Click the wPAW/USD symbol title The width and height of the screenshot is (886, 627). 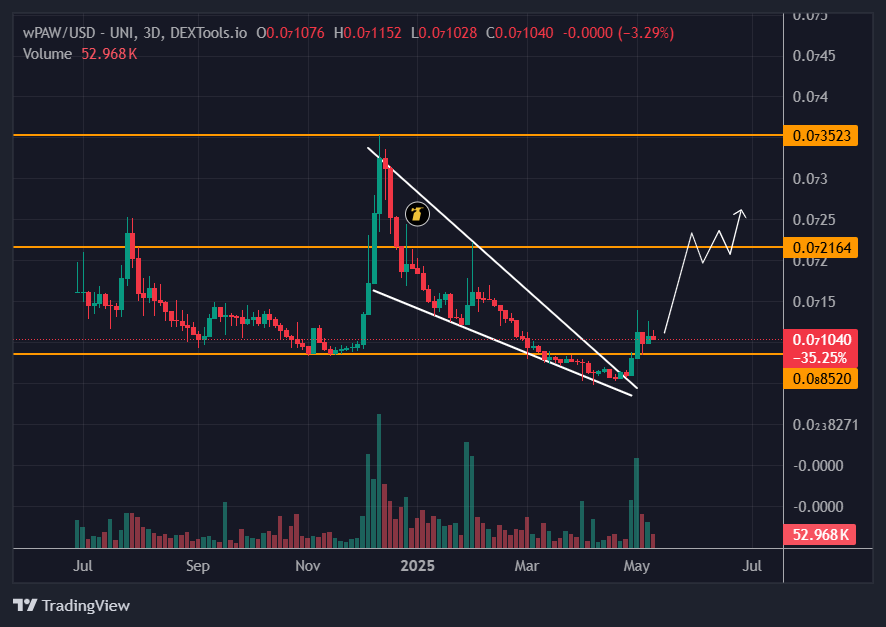pyautogui.click(x=134, y=33)
